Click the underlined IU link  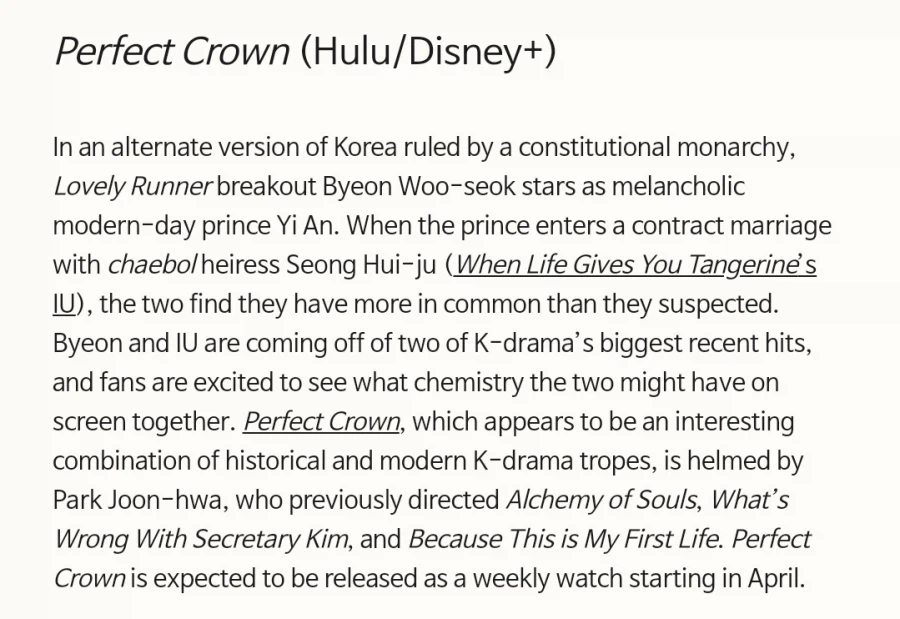click(64, 304)
